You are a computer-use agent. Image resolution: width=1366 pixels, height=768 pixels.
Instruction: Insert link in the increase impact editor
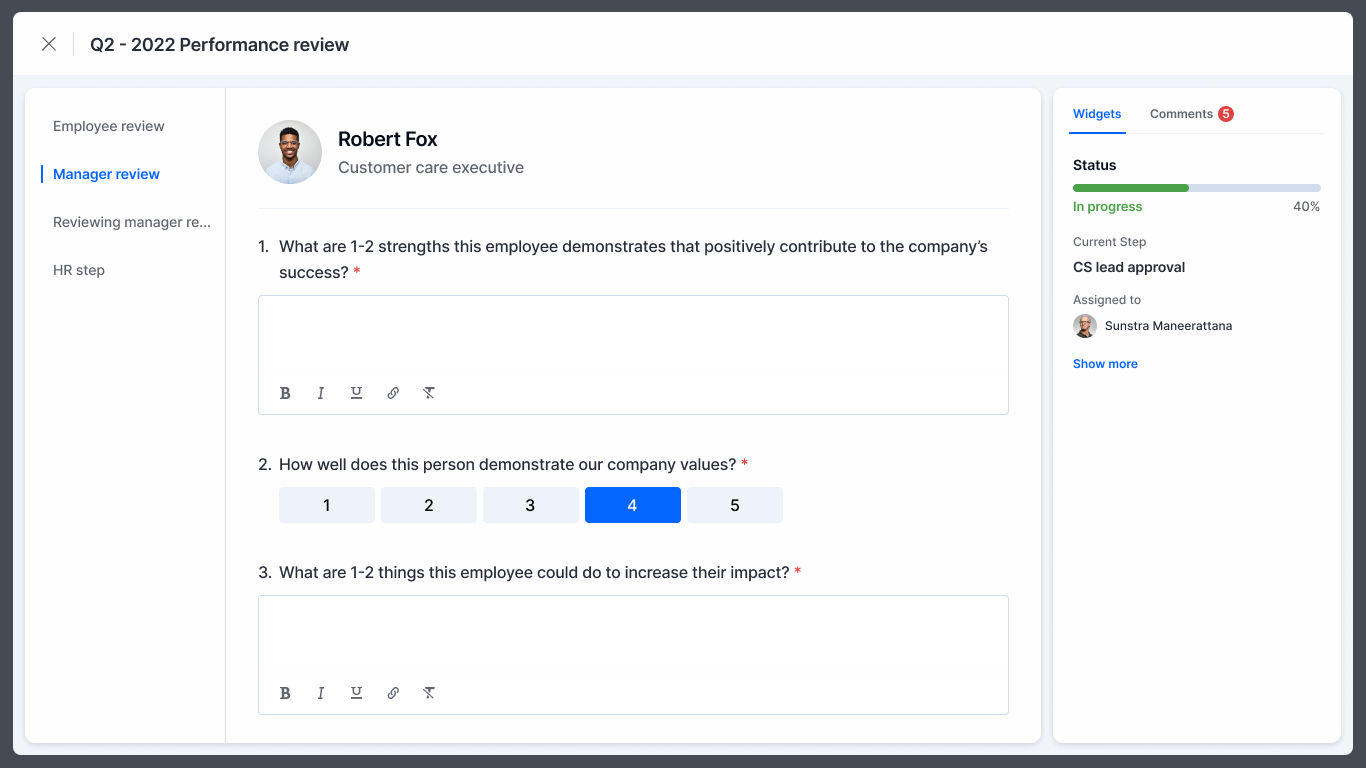(393, 693)
